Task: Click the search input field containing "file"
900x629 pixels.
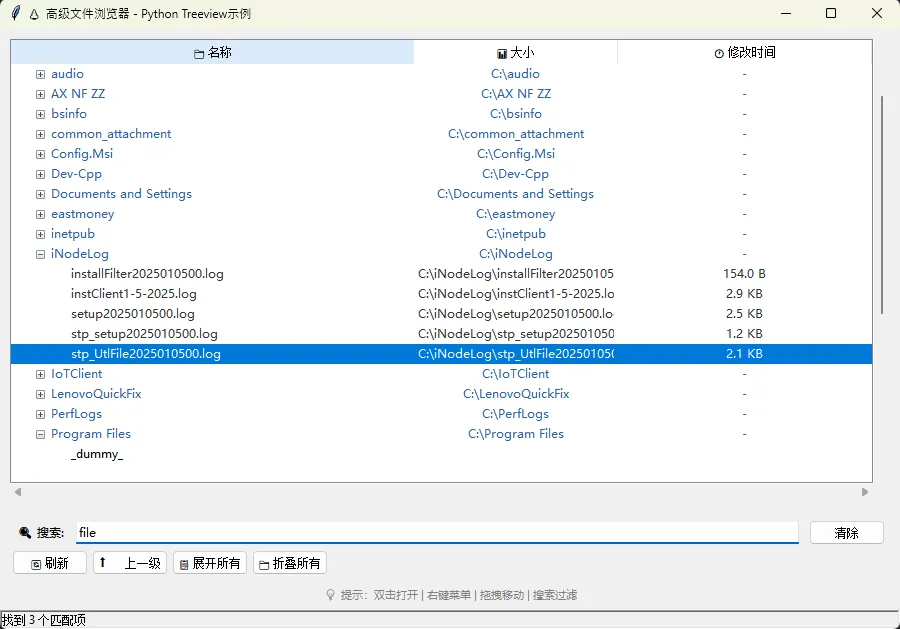Action: (x=437, y=533)
